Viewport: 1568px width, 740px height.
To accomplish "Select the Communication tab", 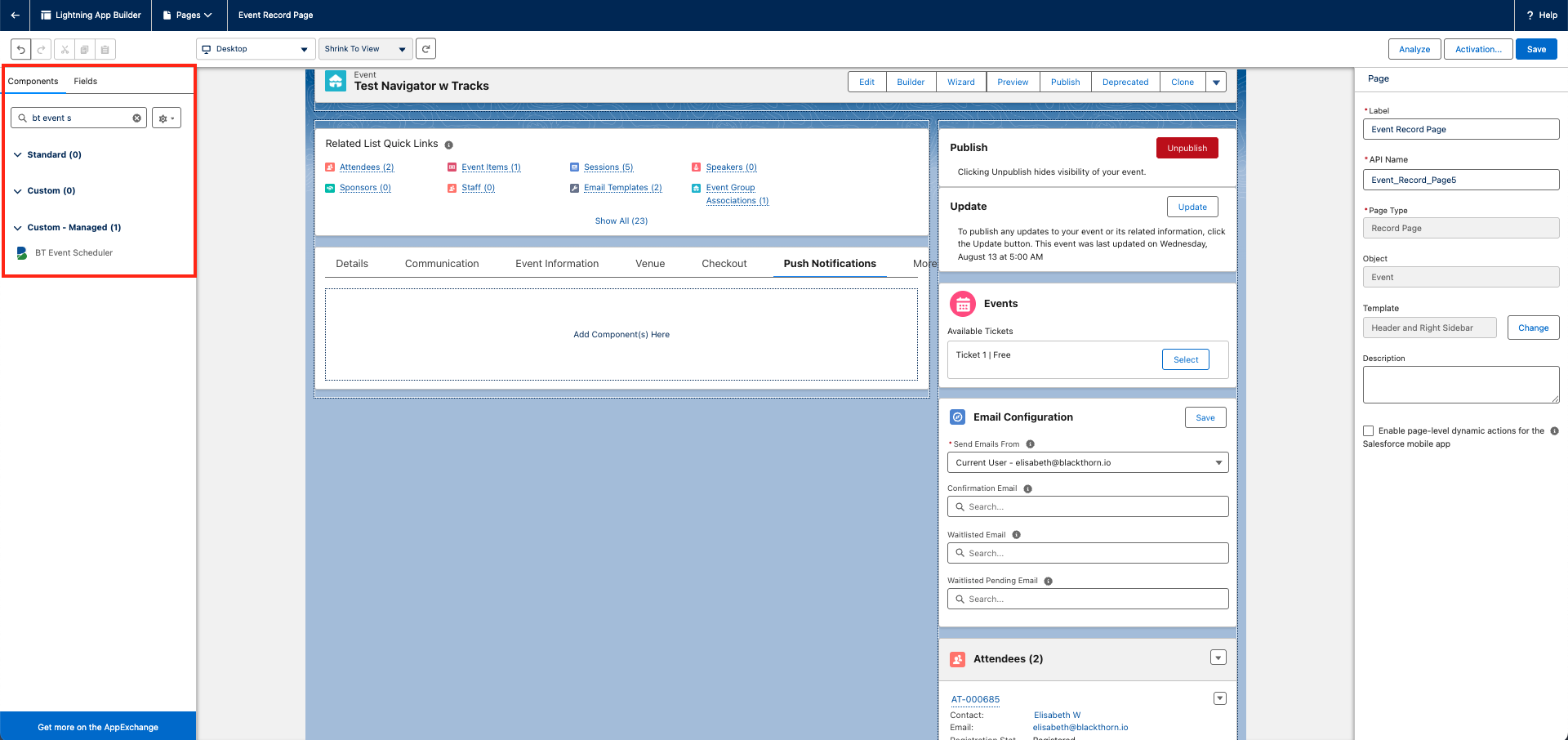I will coord(442,264).
